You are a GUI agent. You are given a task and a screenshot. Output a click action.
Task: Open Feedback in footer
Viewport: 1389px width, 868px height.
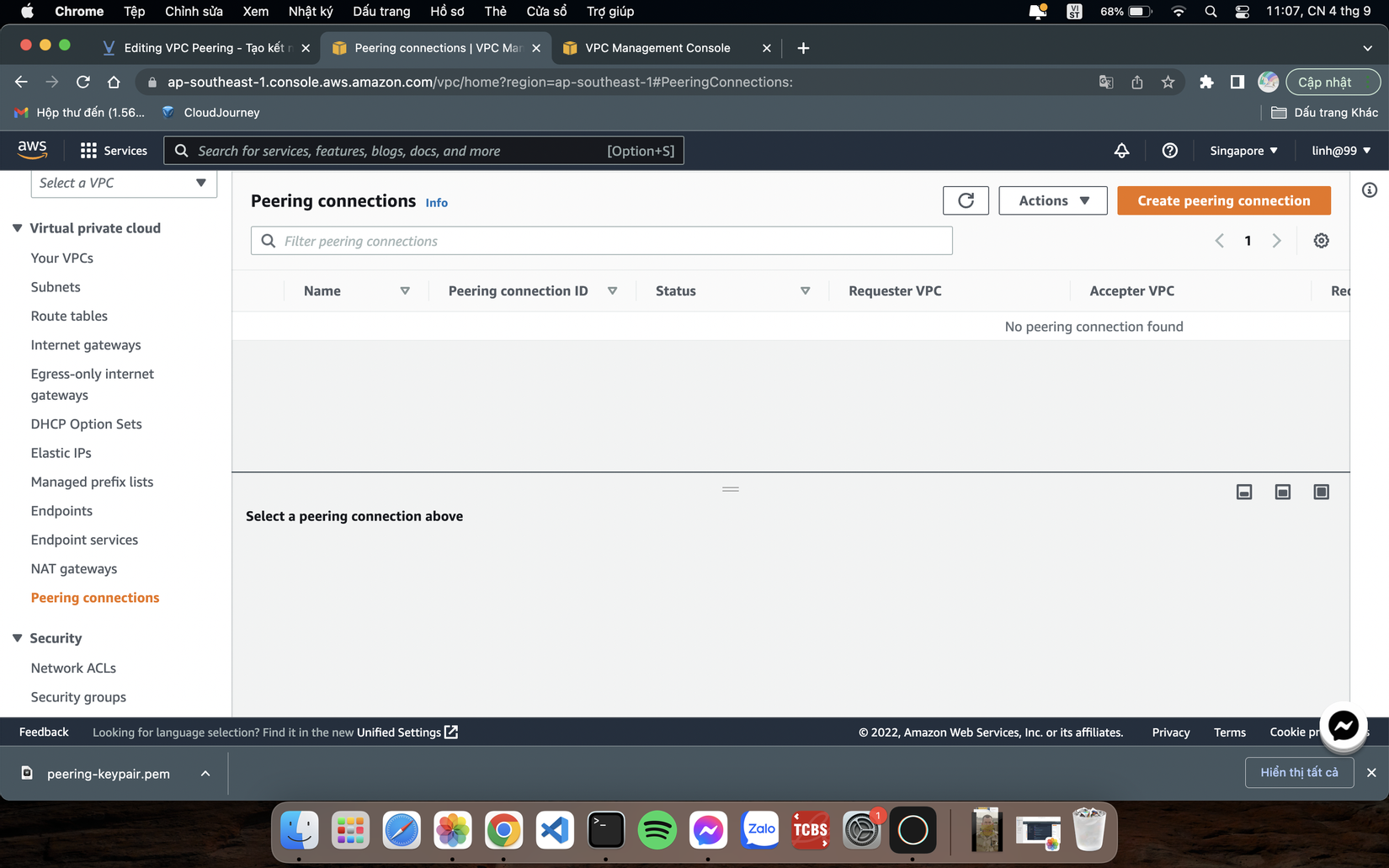[44, 732]
